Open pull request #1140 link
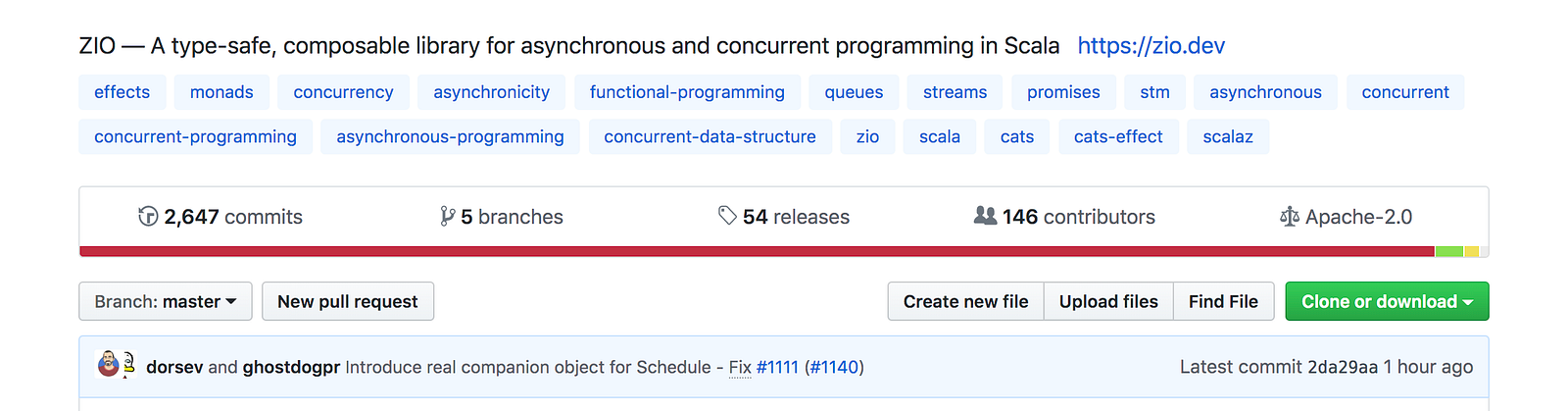This screenshot has width=1568, height=411. (834, 368)
